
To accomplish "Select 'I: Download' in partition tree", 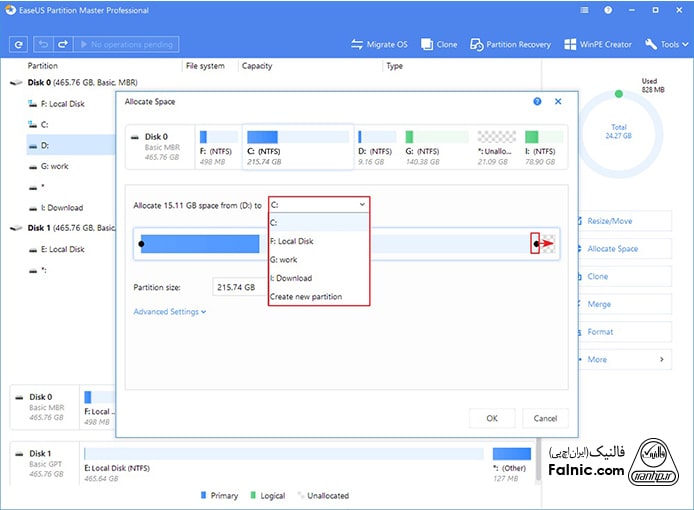I will pyautogui.click(x=61, y=208).
